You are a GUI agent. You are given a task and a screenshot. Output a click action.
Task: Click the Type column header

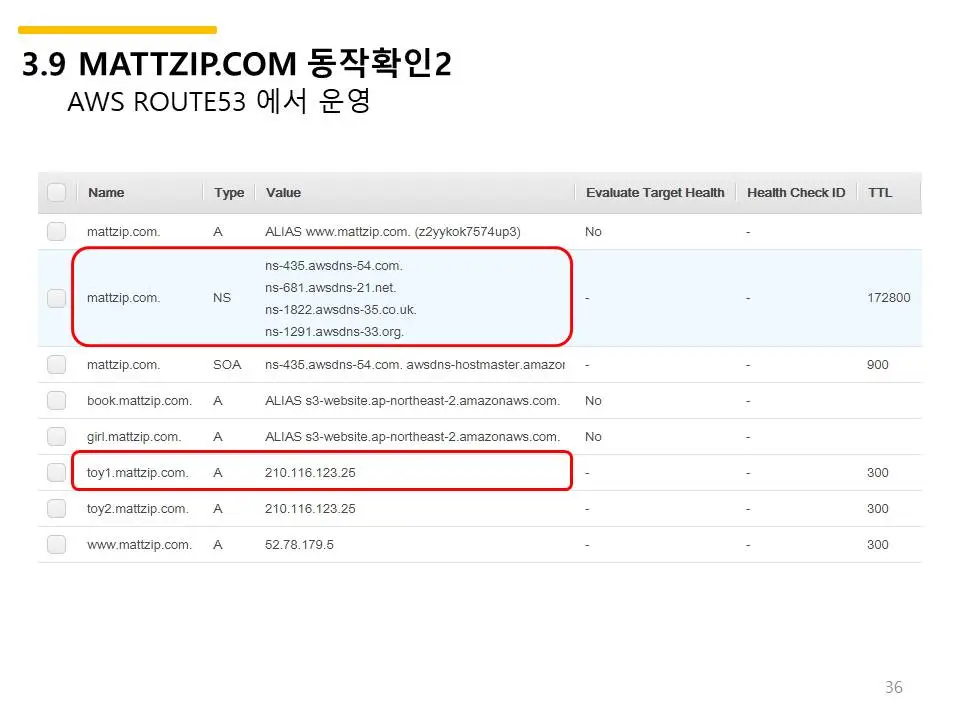point(229,192)
